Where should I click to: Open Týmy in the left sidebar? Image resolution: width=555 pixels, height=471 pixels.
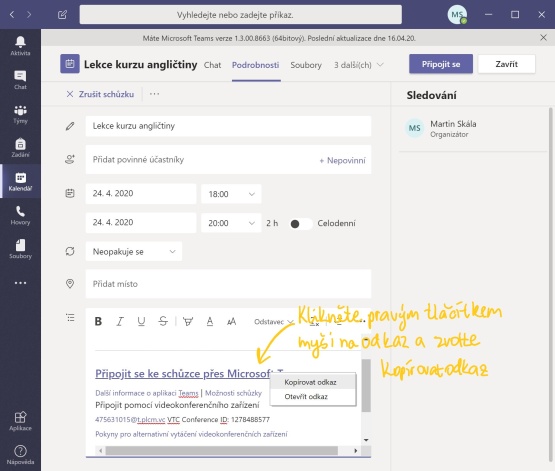tap(20, 114)
